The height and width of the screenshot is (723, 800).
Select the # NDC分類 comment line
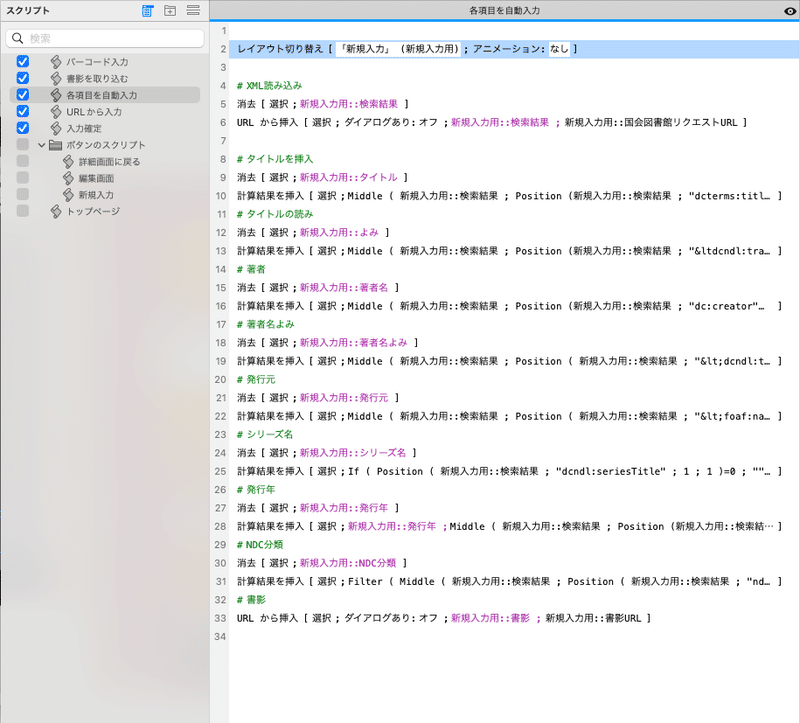[x=260, y=545]
